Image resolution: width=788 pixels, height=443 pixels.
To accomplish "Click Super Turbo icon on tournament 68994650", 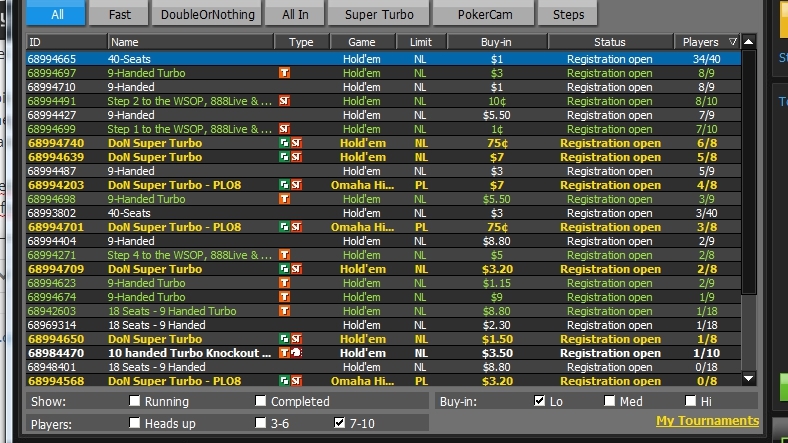I will pos(297,339).
